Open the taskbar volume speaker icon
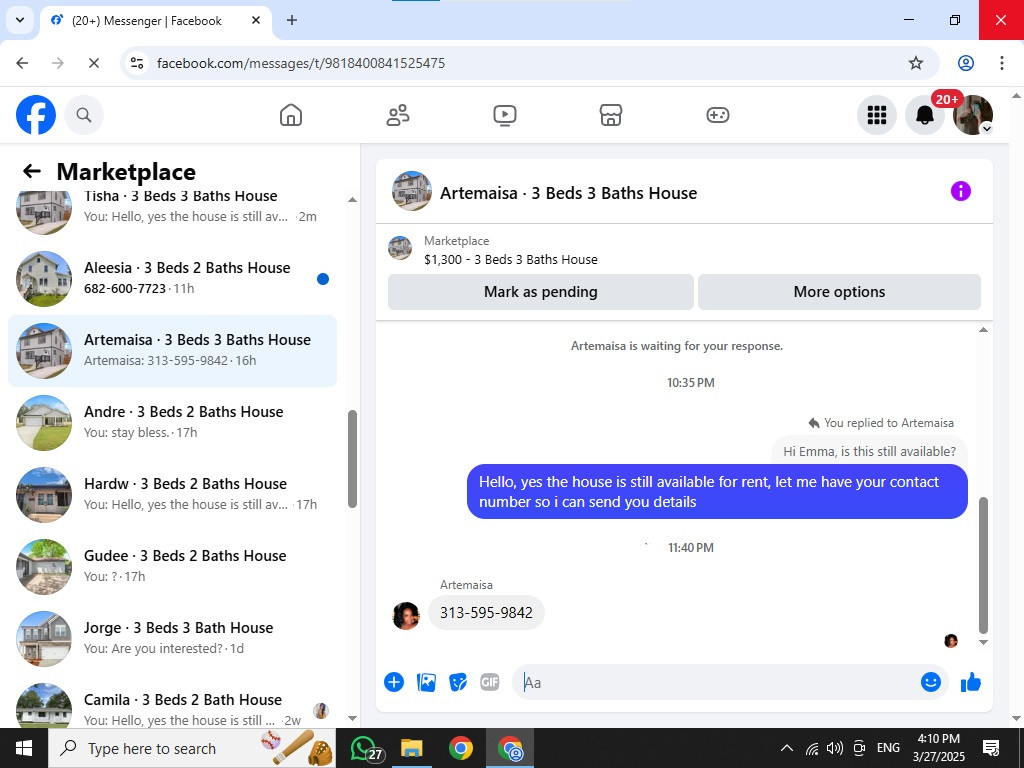Screen dimensions: 1024x768 click(x=834, y=748)
